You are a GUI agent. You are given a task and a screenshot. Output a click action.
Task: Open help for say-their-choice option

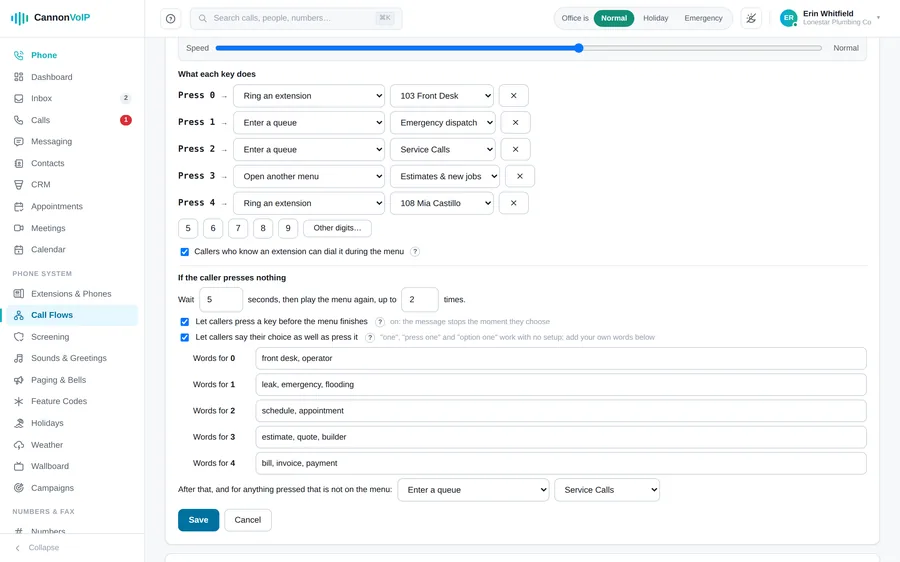coord(370,338)
